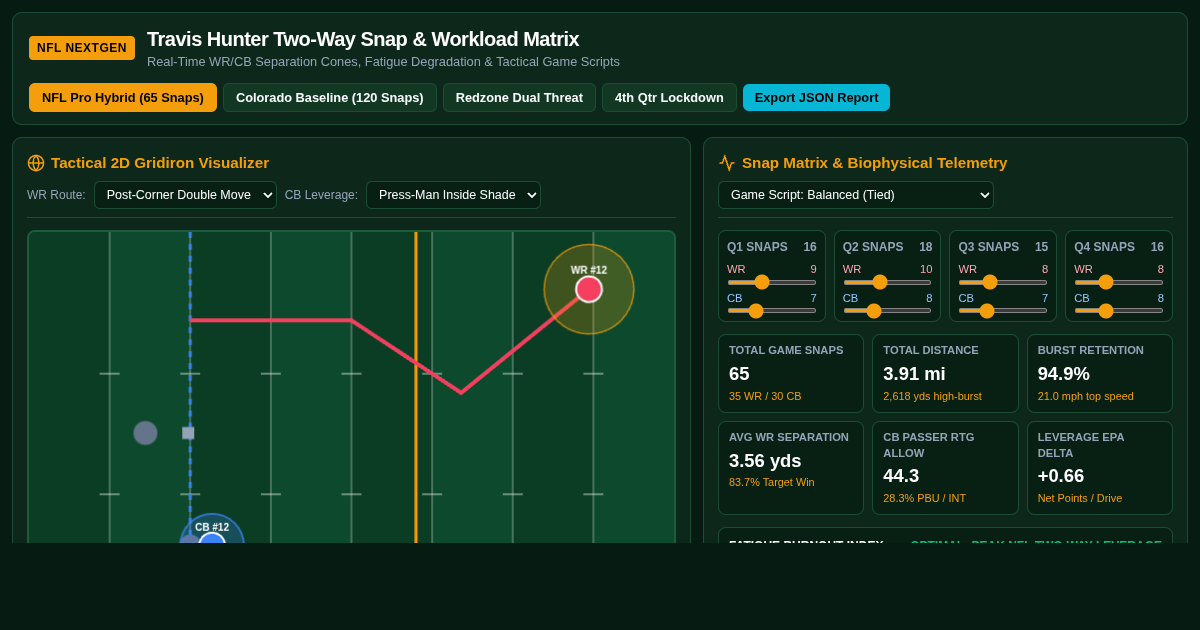Screen dimensions: 1200x630
Task: Click Leverage EPA Delta value +0.66
Action: click(1061, 476)
